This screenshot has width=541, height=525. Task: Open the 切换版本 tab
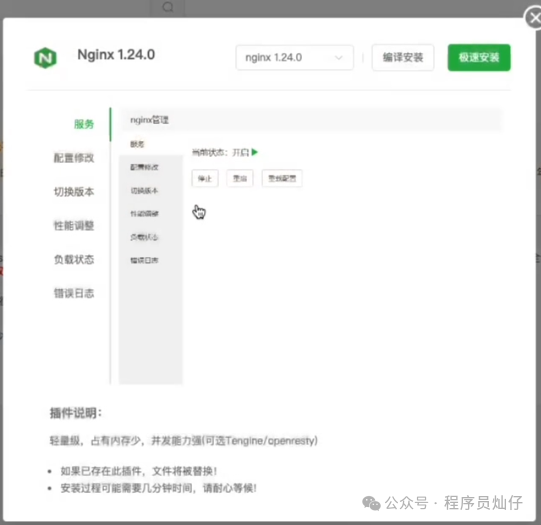[x=74, y=192]
